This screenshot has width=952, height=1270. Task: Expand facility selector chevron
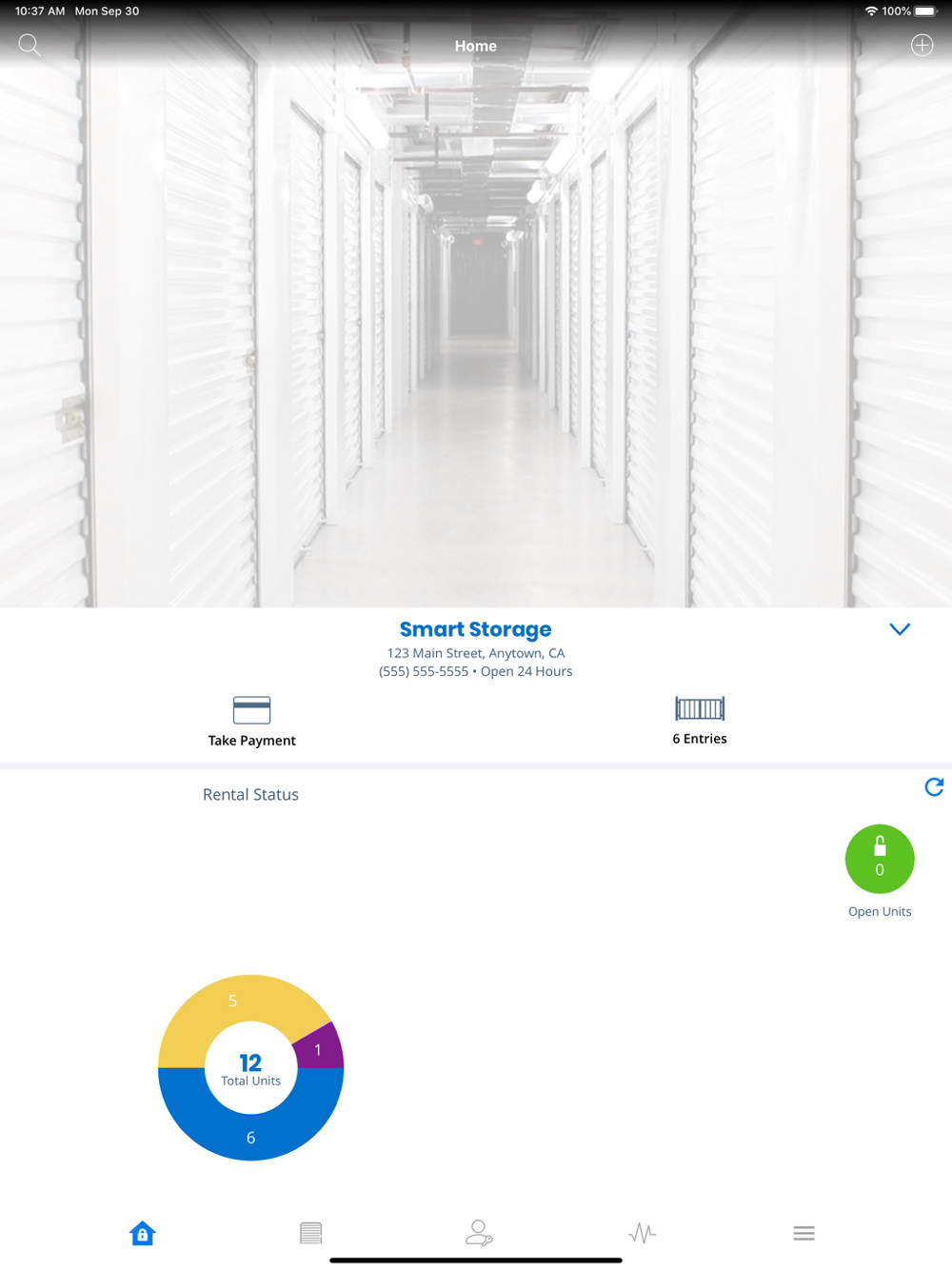point(900,629)
